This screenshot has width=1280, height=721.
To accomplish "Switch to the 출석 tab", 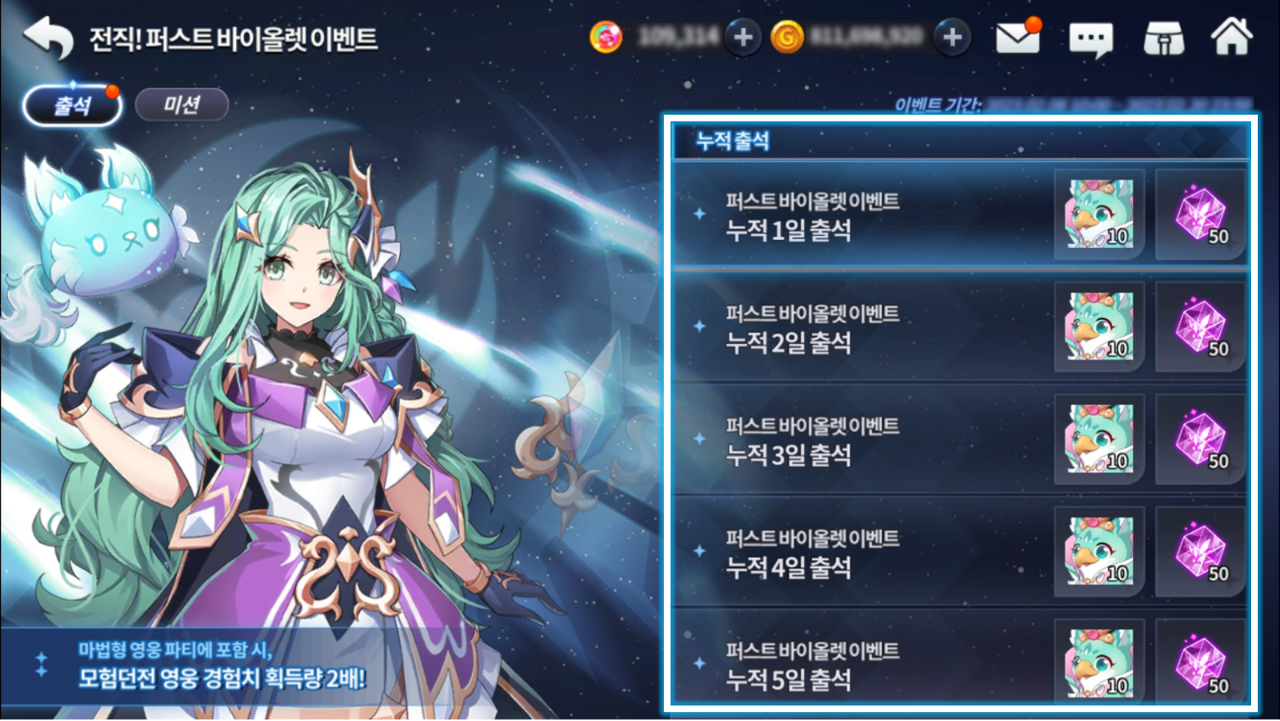I will pos(72,105).
